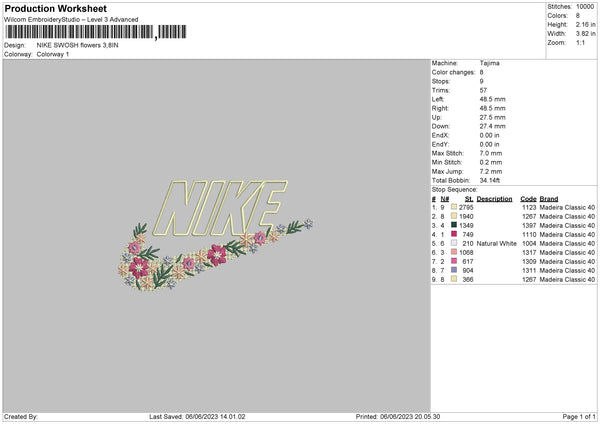Select the crimson swatch with code 1110
Viewport: 600px width, 424px height.
453,234
